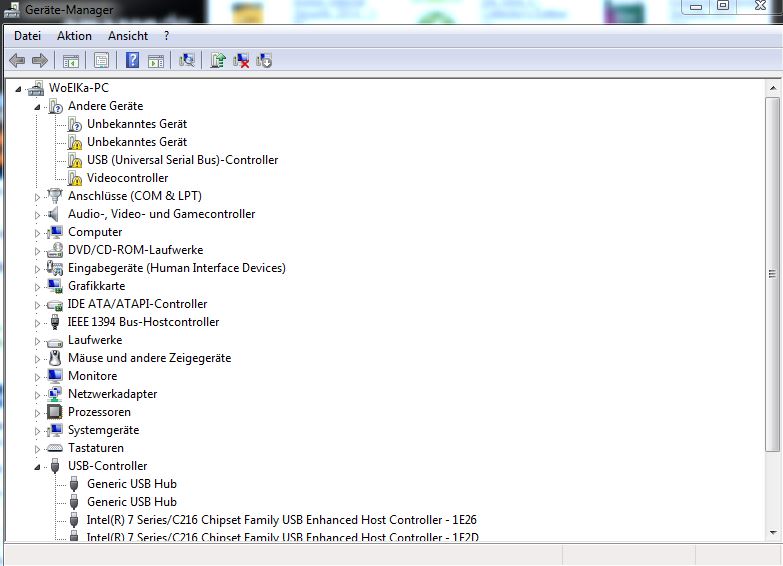The height and width of the screenshot is (566, 783).
Task: Select the Grafikkarte label
Action: [96, 286]
